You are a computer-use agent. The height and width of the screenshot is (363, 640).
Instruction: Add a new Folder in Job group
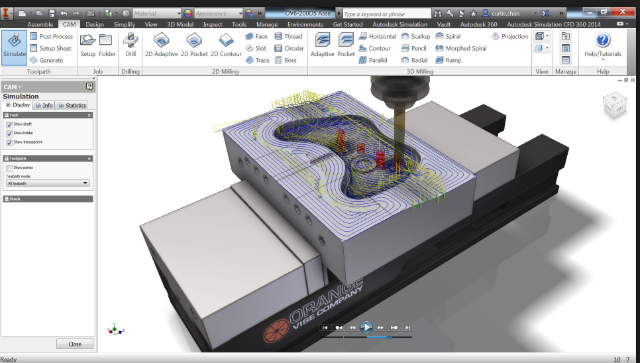coord(107,45)
